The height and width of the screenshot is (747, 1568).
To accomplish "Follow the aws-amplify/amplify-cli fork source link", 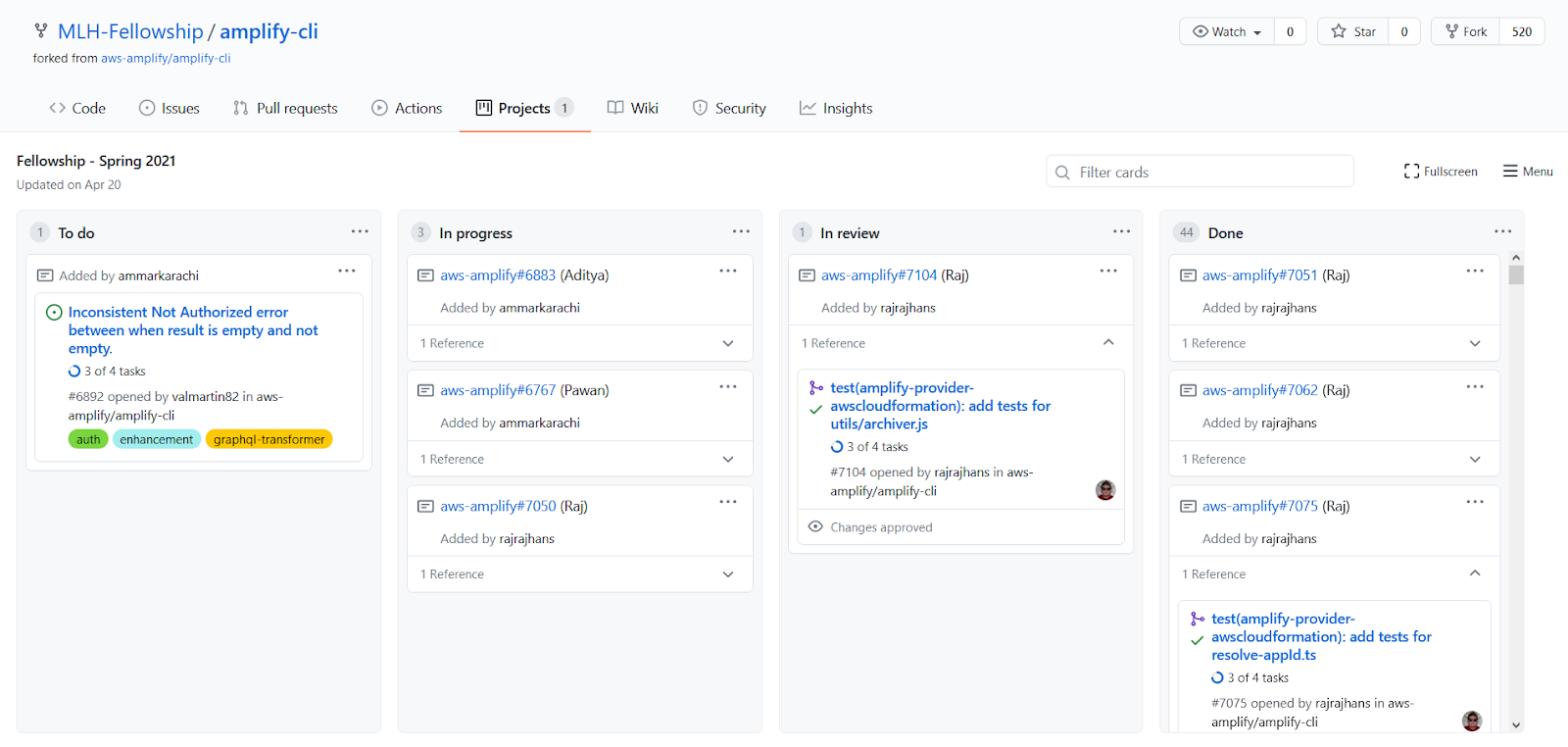I will (x=166, y=59).
